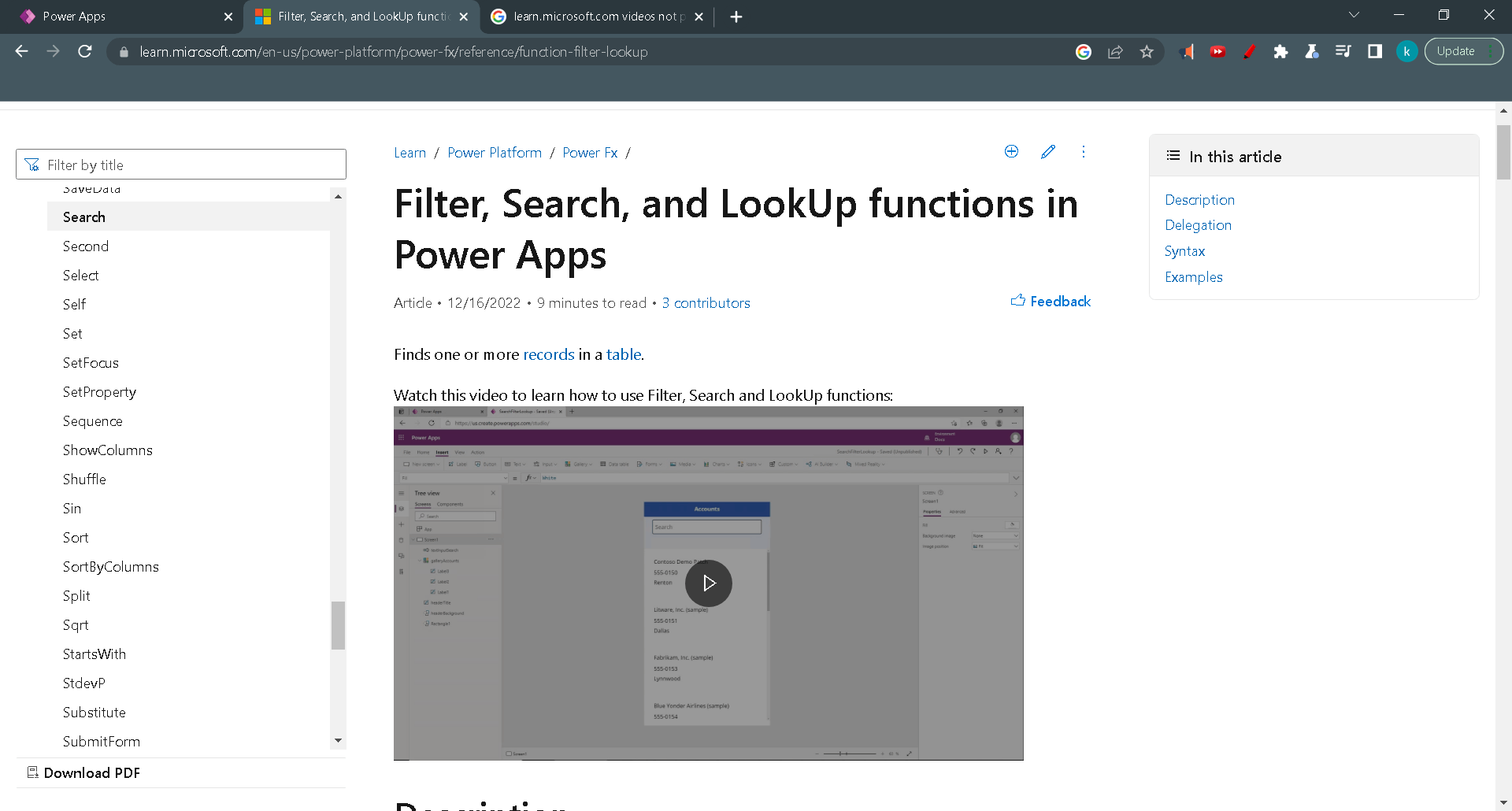The image size is (1512, 811).
Task: Close the Filter, Search, and LookUp tab
Action: coord(464,17)
